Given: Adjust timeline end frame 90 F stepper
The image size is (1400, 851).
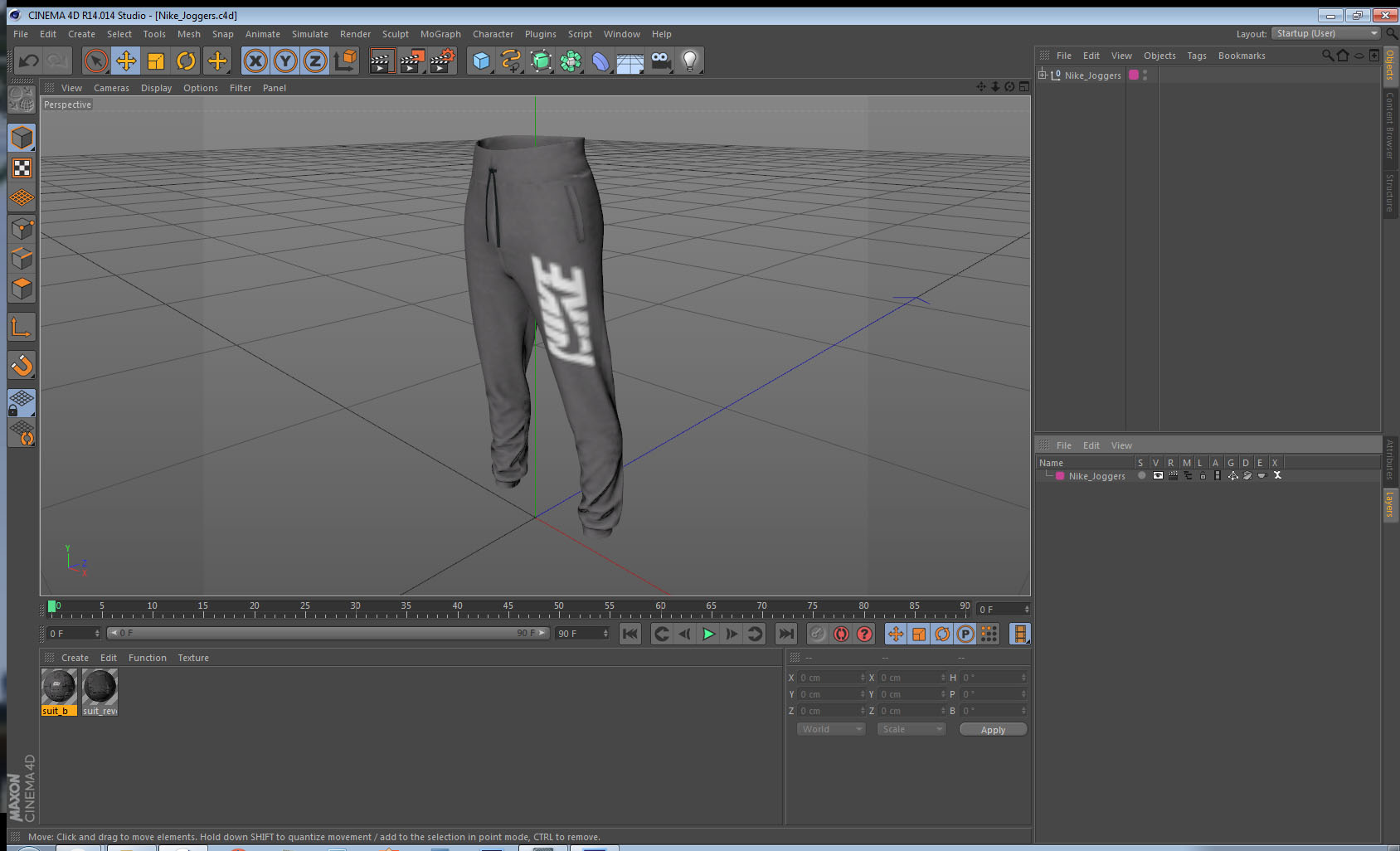Looking at the screenshot, I should click(605, 634).
